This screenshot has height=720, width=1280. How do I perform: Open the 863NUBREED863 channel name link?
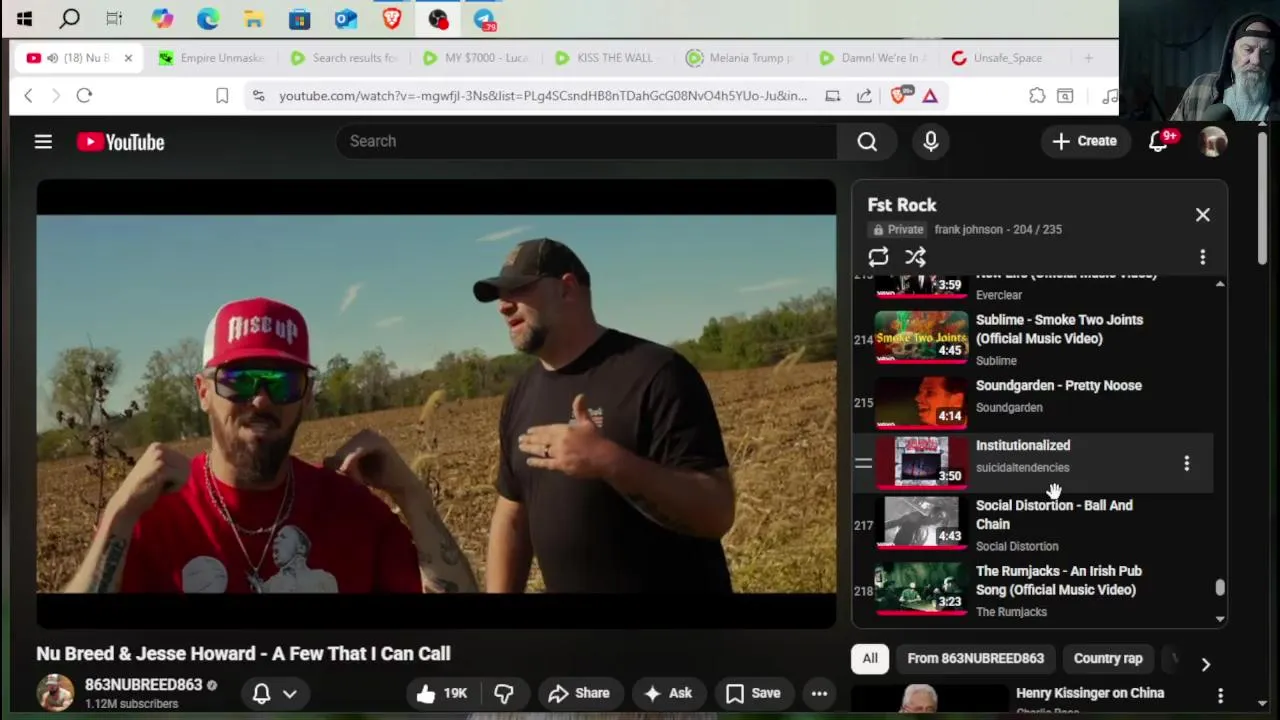click(x=143, y=685)
